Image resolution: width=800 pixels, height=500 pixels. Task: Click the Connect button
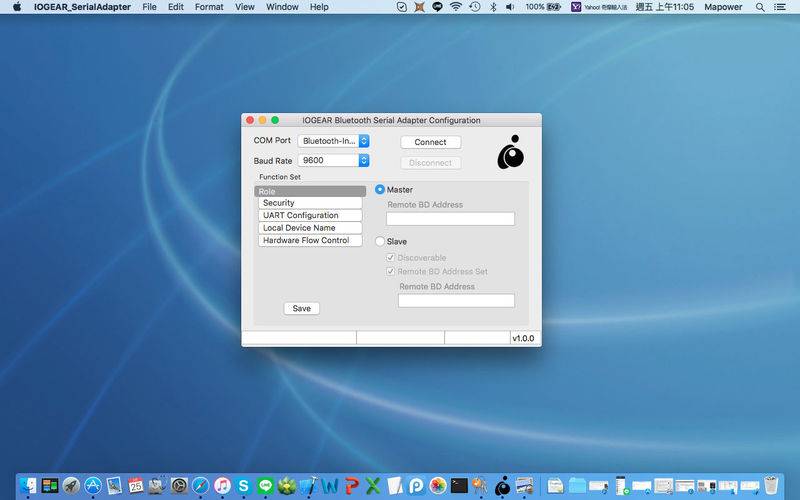coord(431,142)
